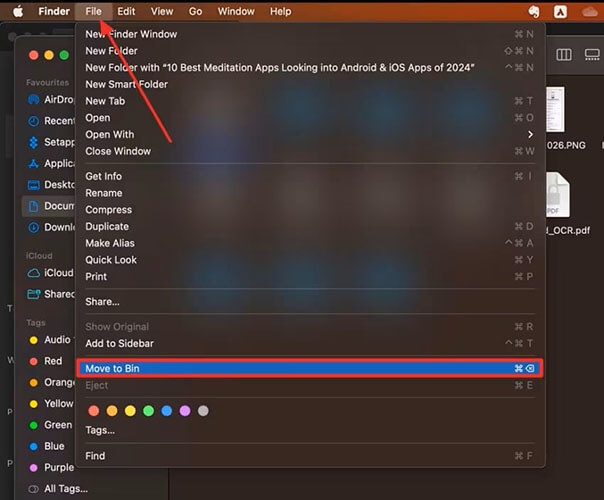Apply the purple tag color in menu
Image resolution: width=604 pixels, height=500 pixels.
coord(185,411)
